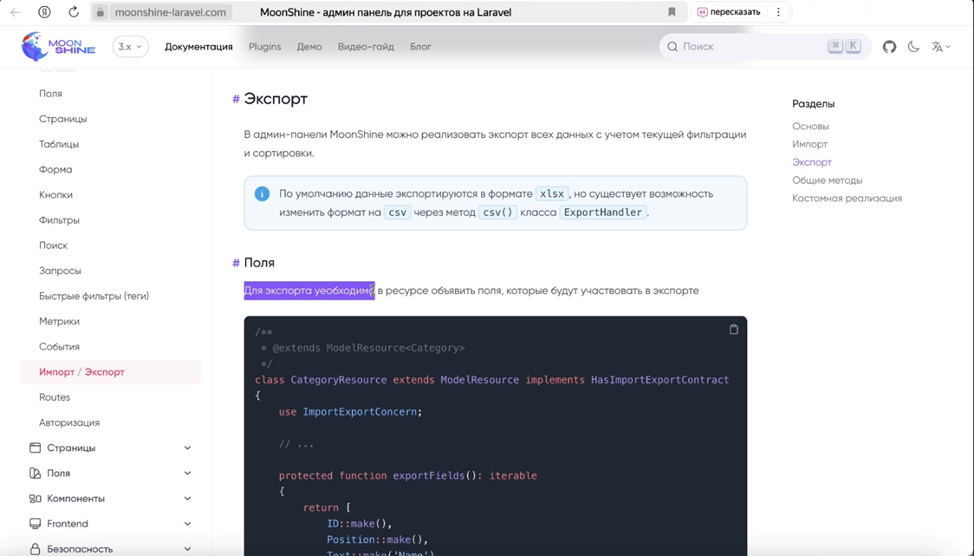Open the Поля sidebar link above Страницы
The image size is (974, 556).
(51, 94)
